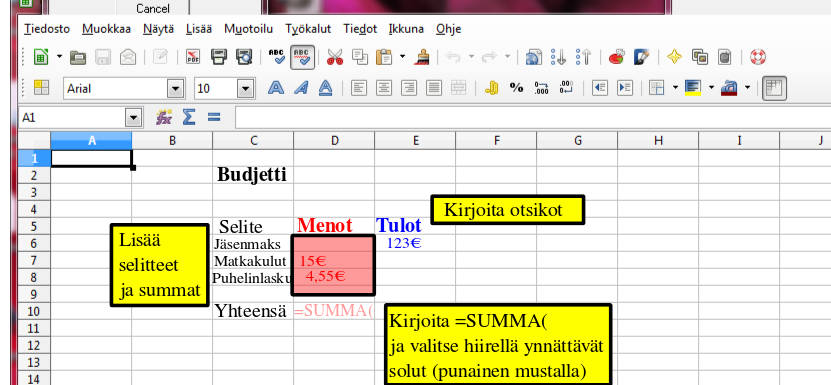Expand the Name Box dropdown arrow
831x385 pixels.
(134, 117)
